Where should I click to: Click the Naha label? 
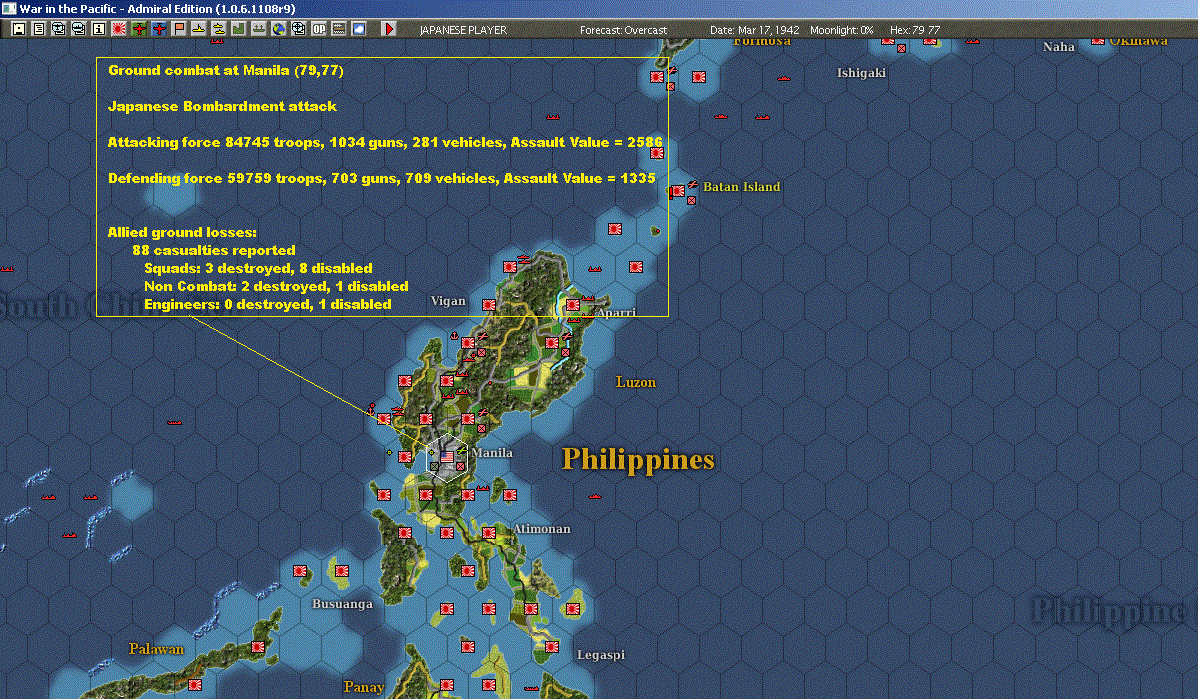coord(1058,47)
